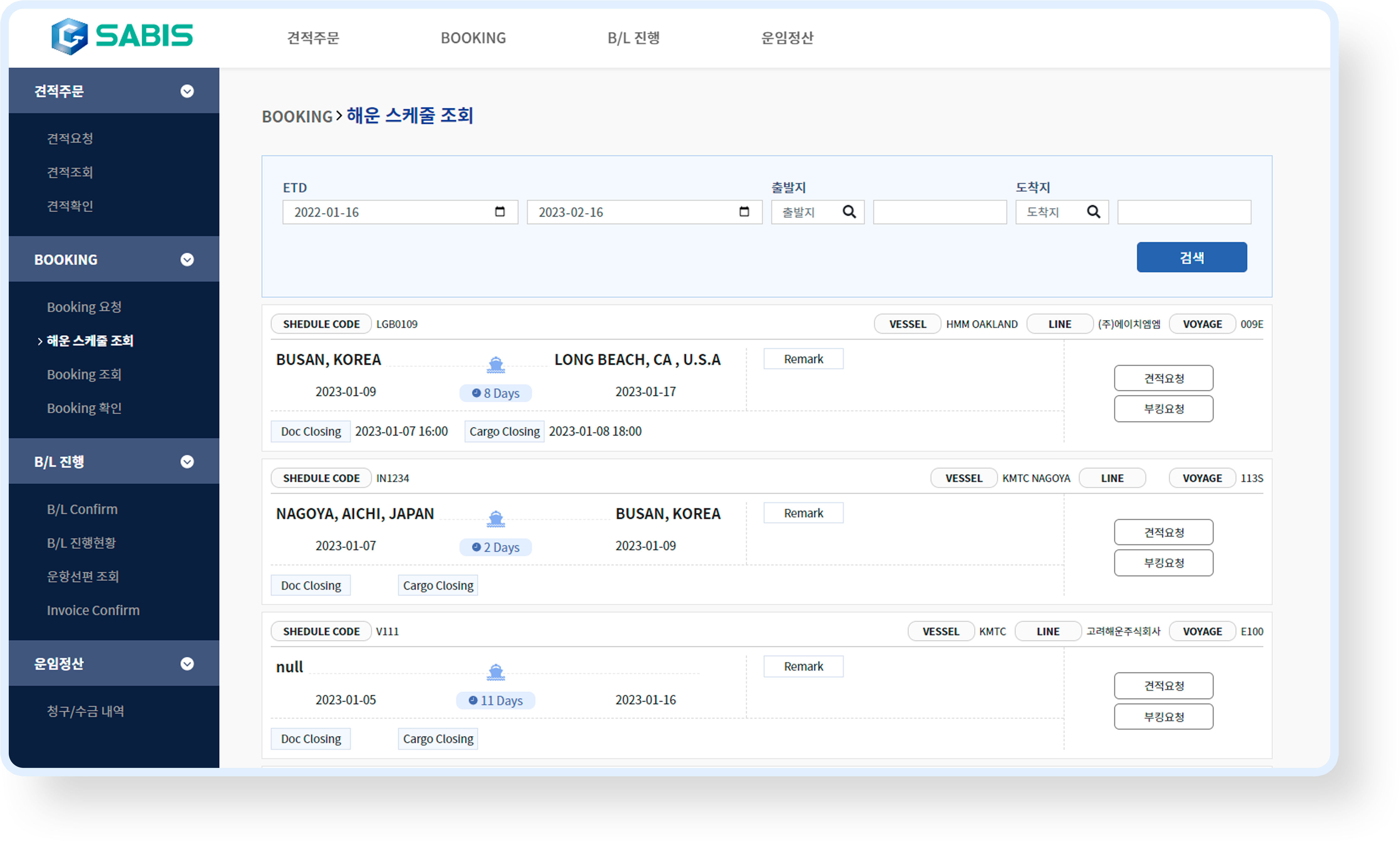Go to 견적조회 in sidebar
Screen dimensions: 1400x841
70,172
